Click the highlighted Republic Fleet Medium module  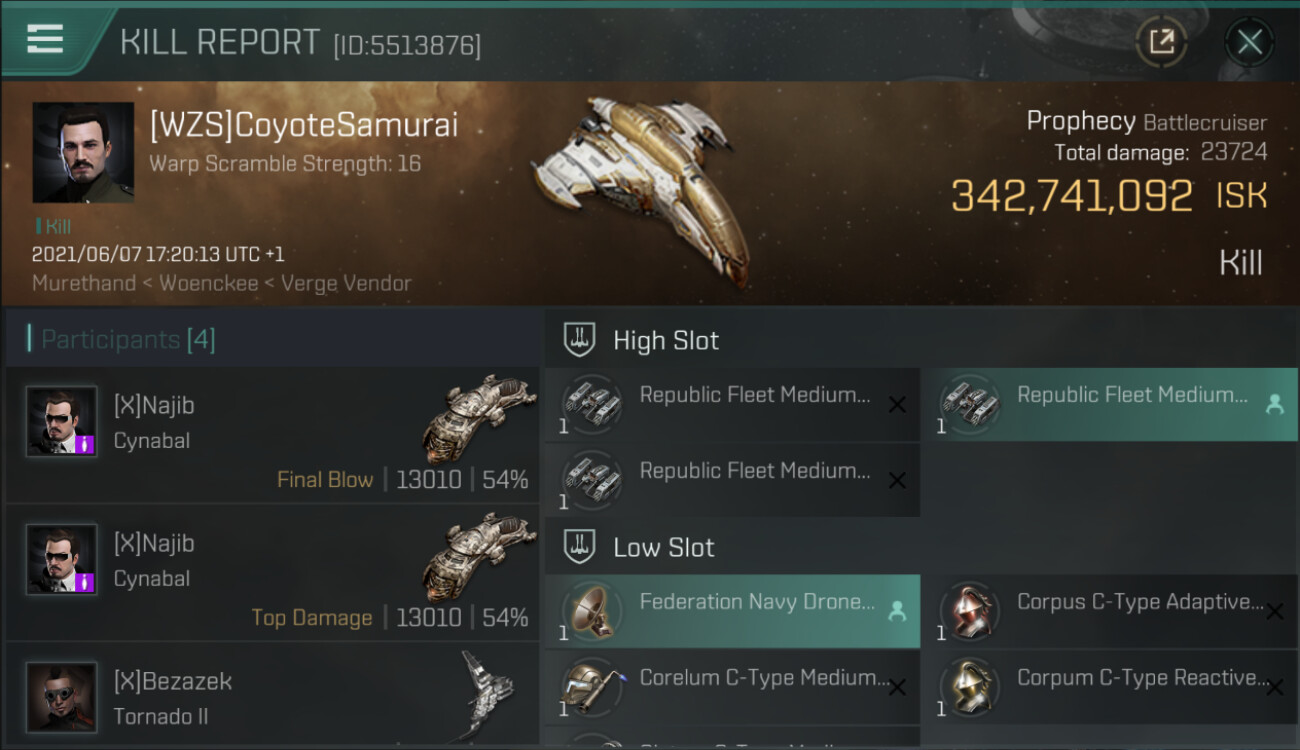[1109, 405]
